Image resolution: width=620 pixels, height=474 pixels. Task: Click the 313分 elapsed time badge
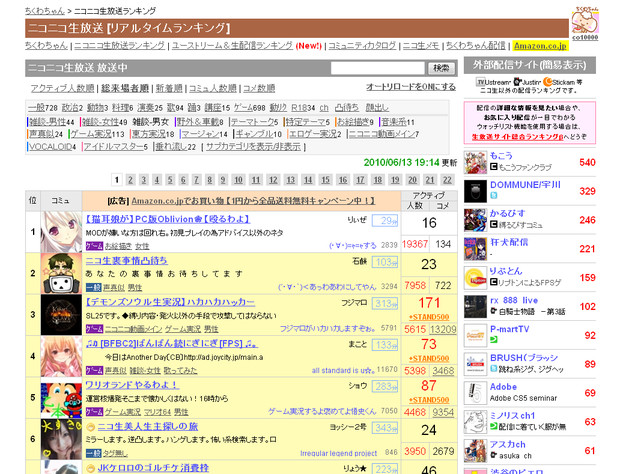coord(385,304)
